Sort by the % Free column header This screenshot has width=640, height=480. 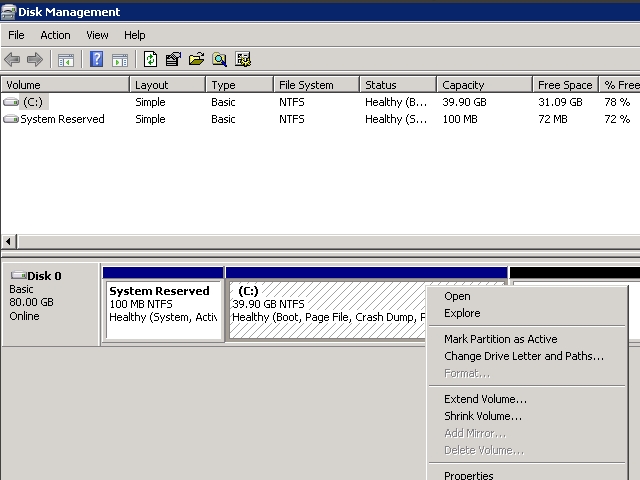coord(620,84)
